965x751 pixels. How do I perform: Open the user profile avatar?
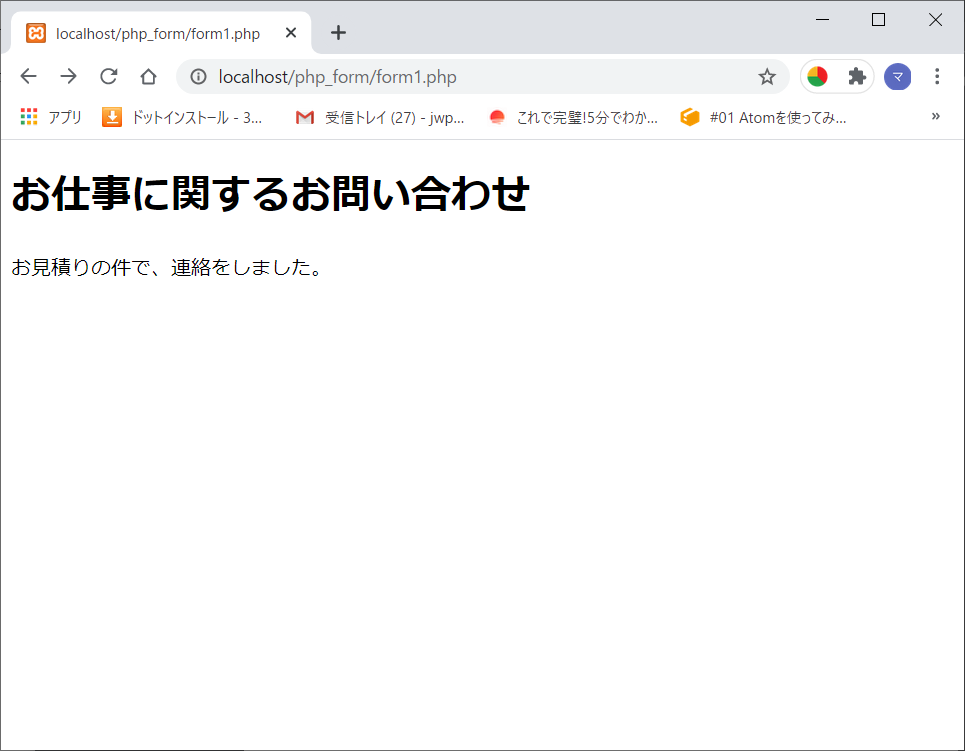[x=898, y=77]
